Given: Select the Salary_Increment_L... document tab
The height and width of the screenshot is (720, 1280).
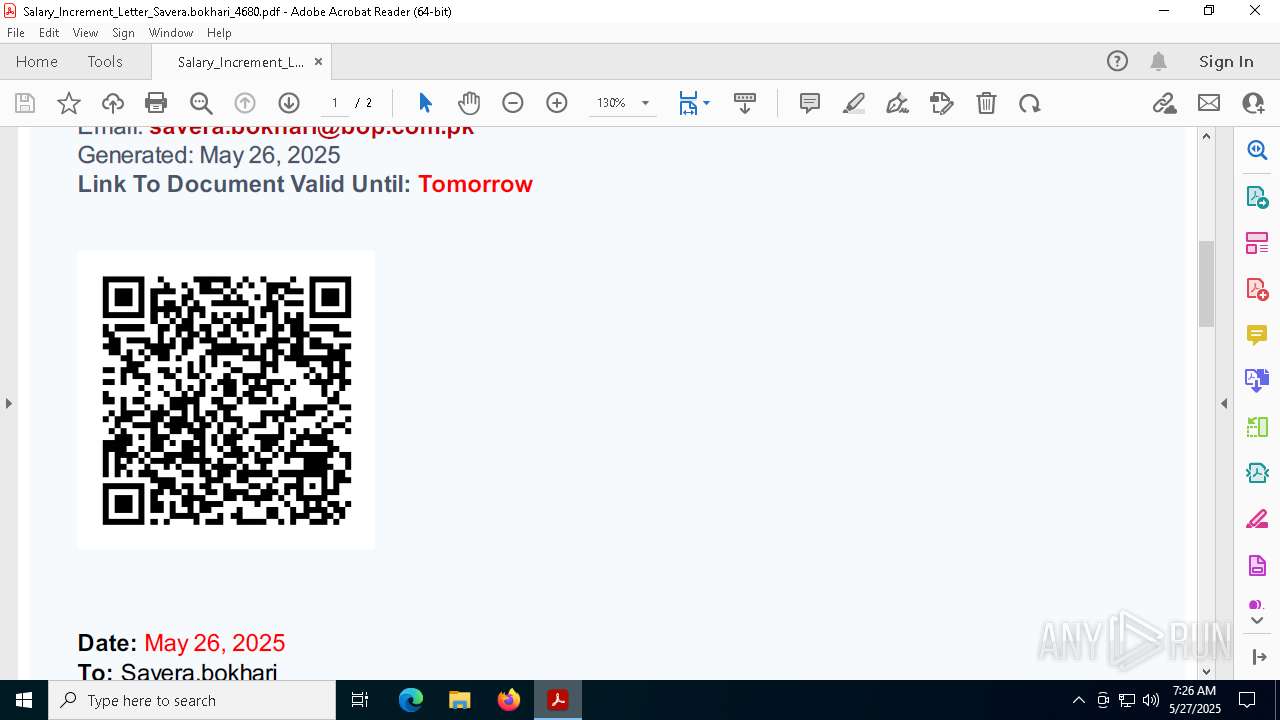Looking at the screenshot, I should [x=240, y=62].
